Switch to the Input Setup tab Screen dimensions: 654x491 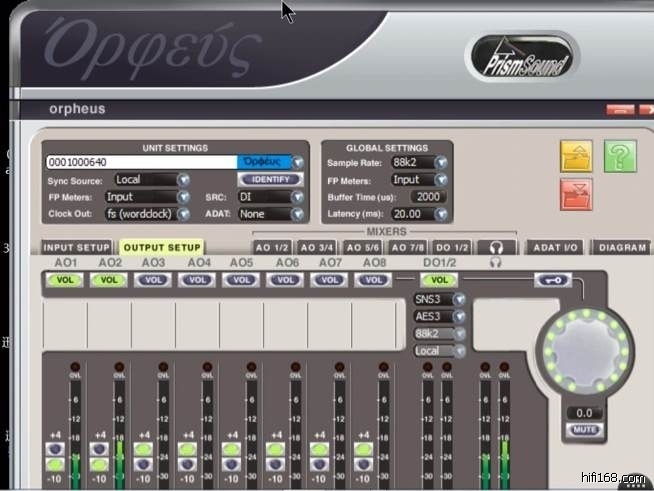click(x=77, y=247)
